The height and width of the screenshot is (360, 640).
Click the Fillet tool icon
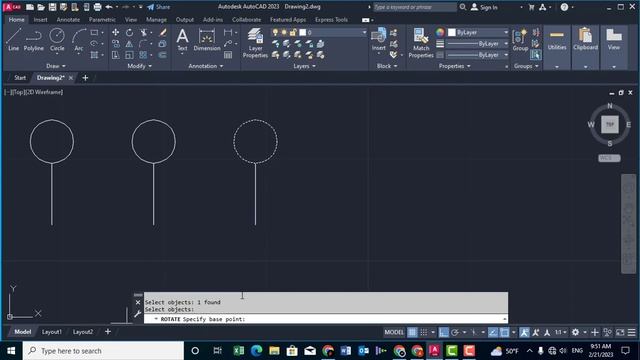tap(143, 44)
